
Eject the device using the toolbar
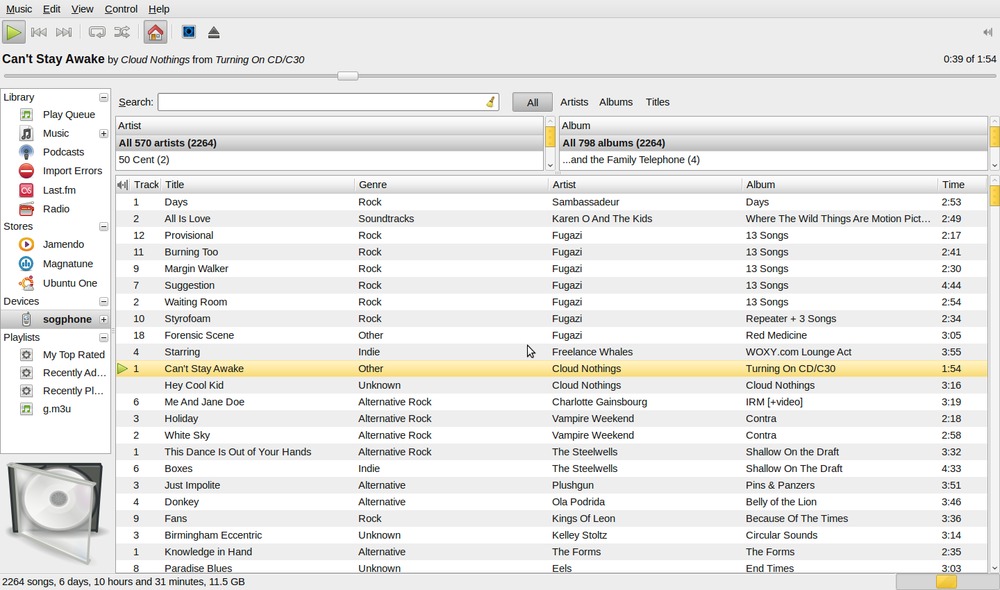tap(214, 33)
